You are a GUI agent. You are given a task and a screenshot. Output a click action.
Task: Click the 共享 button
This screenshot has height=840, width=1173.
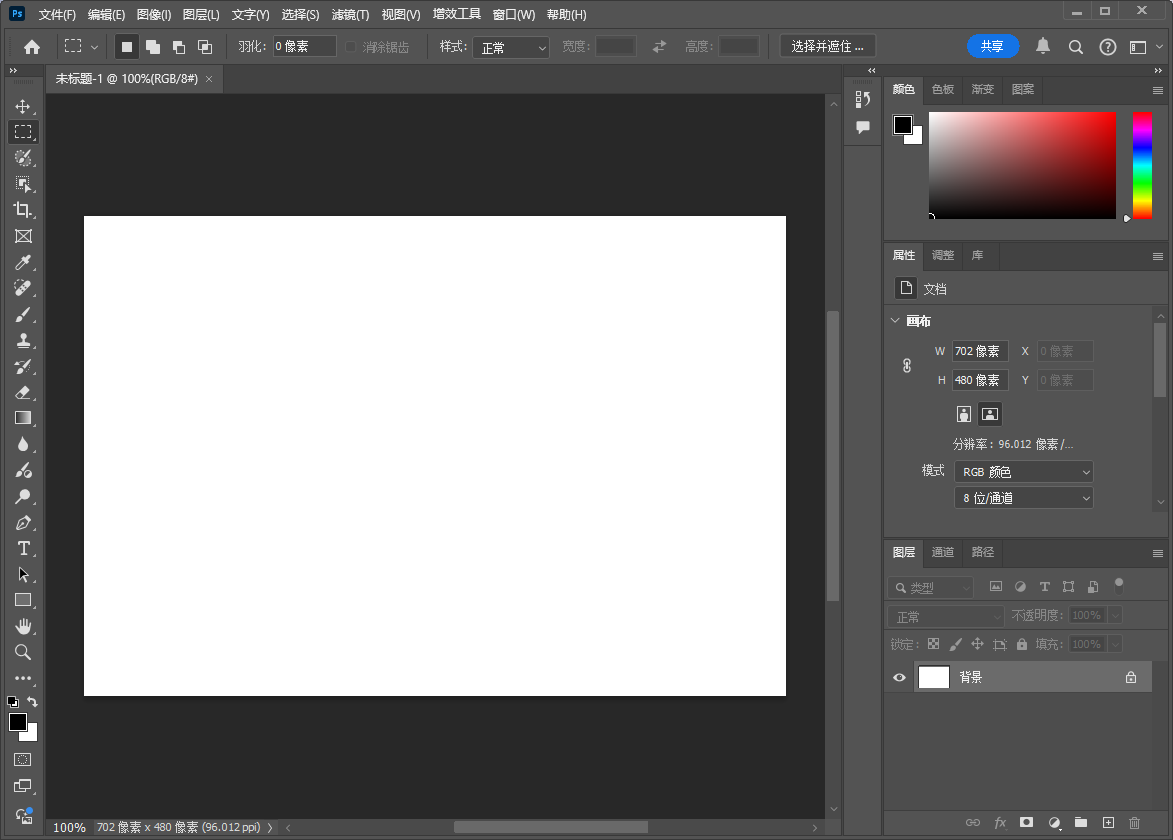(x=993, y=45)
